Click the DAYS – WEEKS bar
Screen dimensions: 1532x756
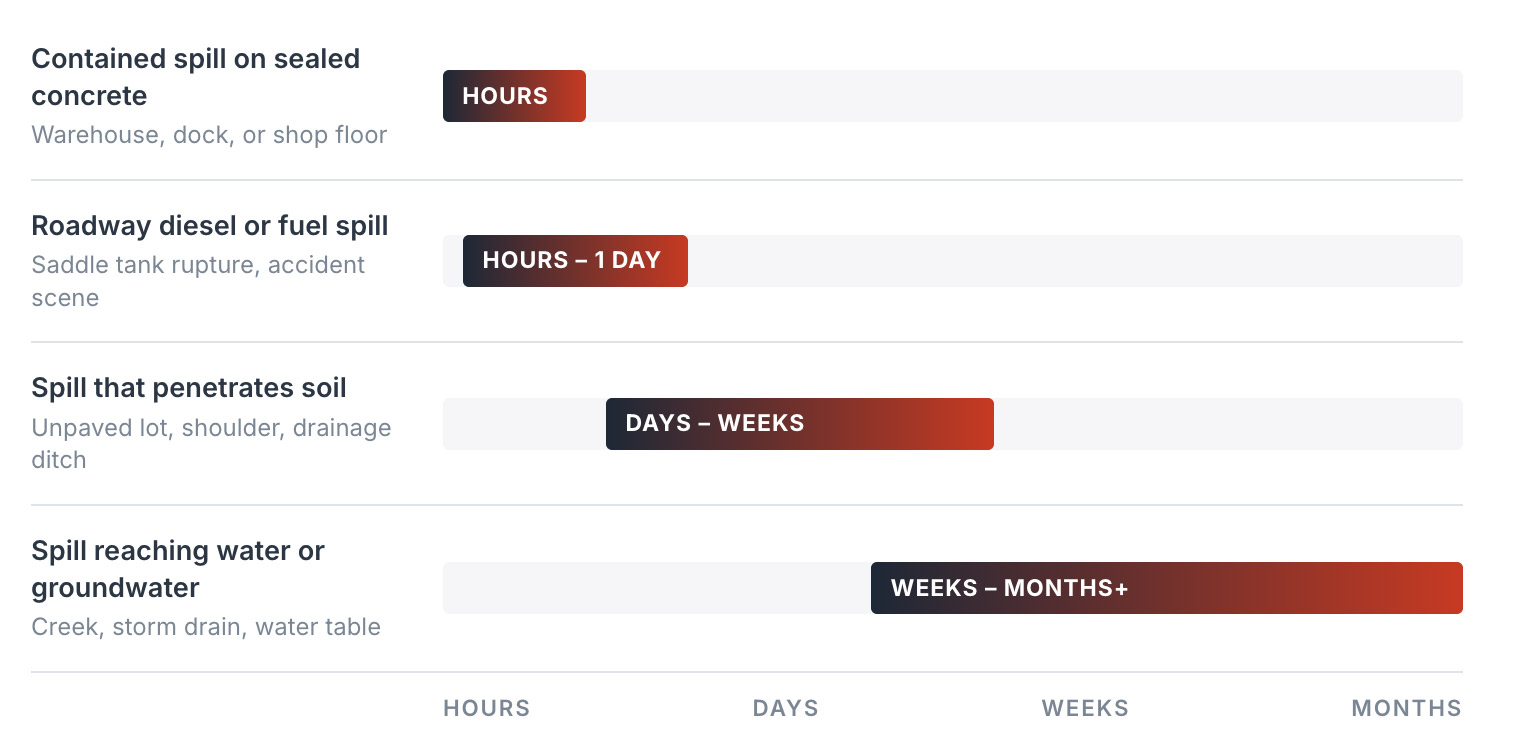(800, 424)
